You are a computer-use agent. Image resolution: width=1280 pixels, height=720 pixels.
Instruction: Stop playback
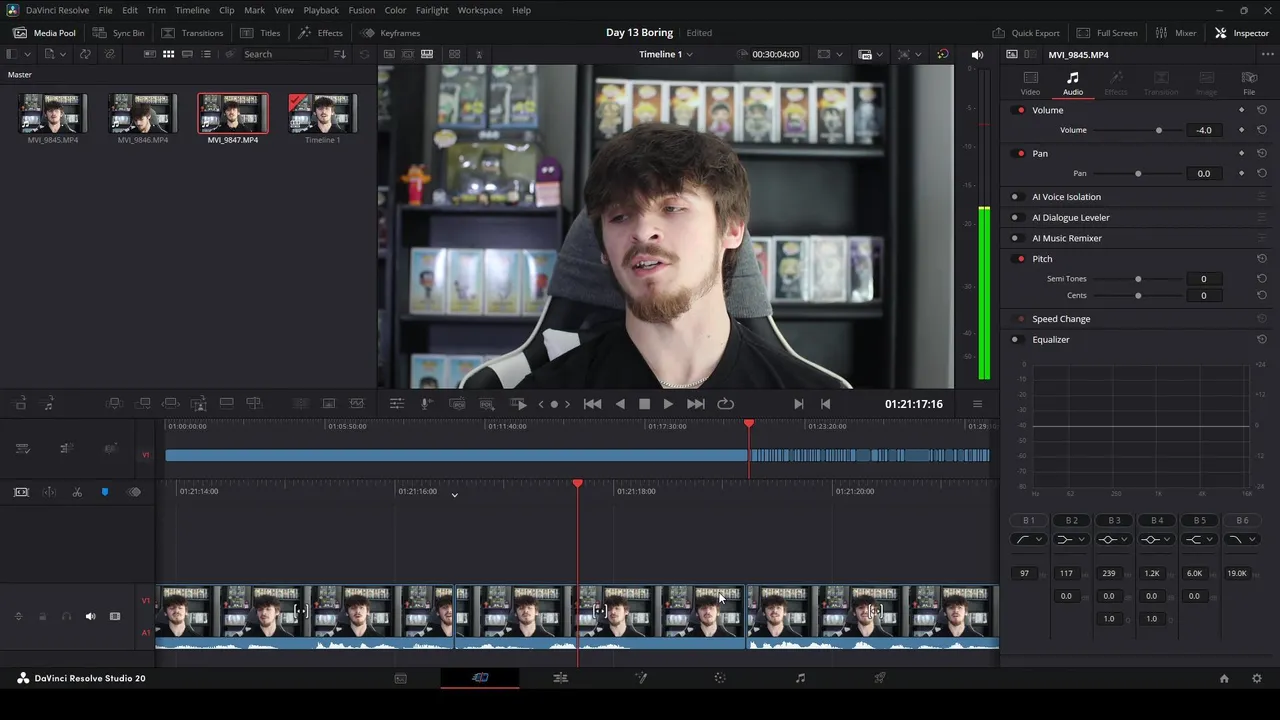[x=645, y=404]
